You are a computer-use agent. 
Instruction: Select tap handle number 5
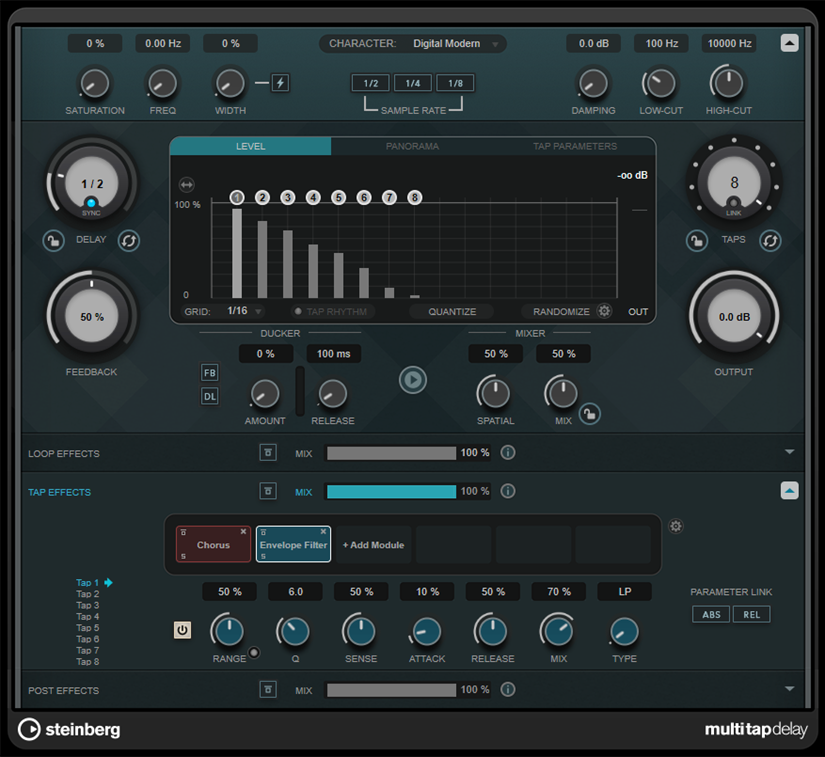338,198
